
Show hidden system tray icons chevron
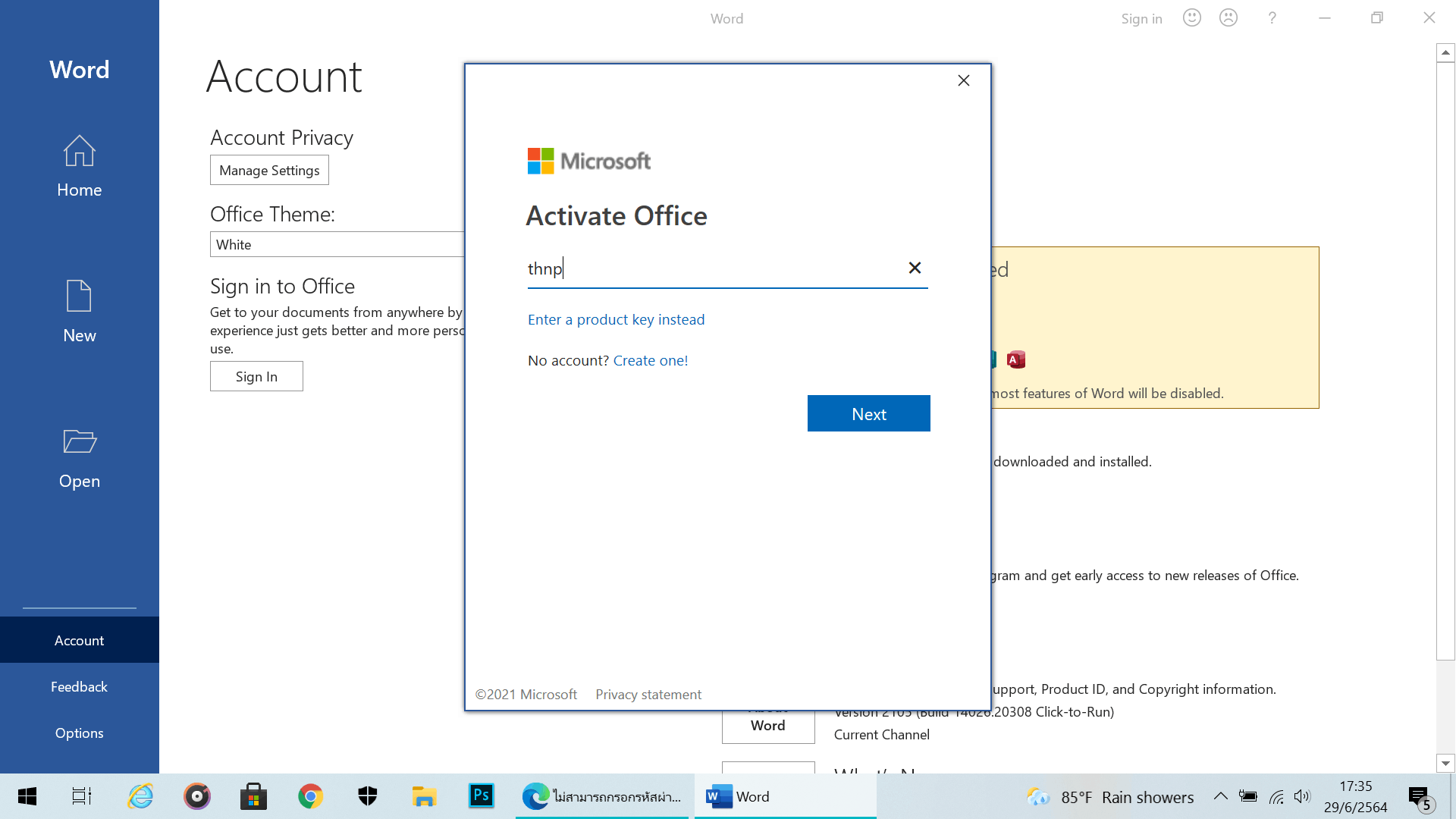click(1220, 796)
